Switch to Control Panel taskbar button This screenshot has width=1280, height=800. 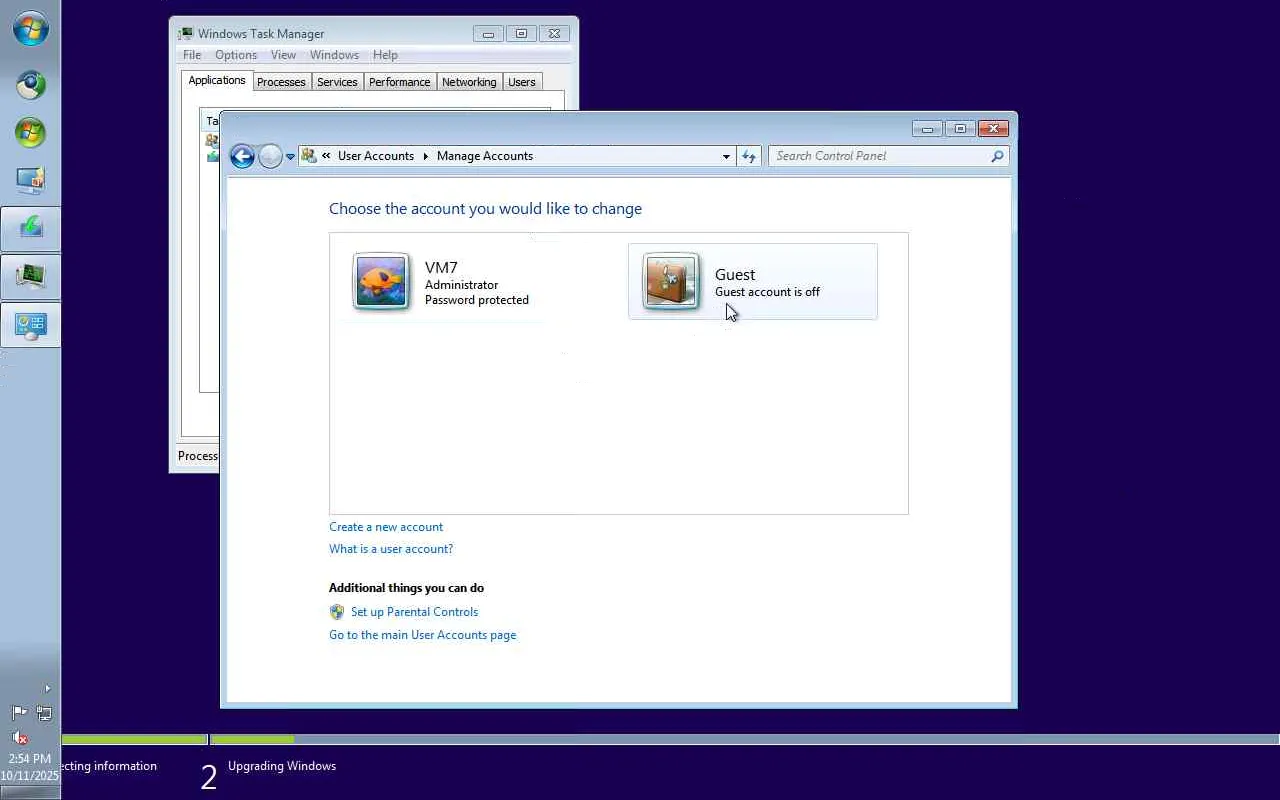coord(30,325)
